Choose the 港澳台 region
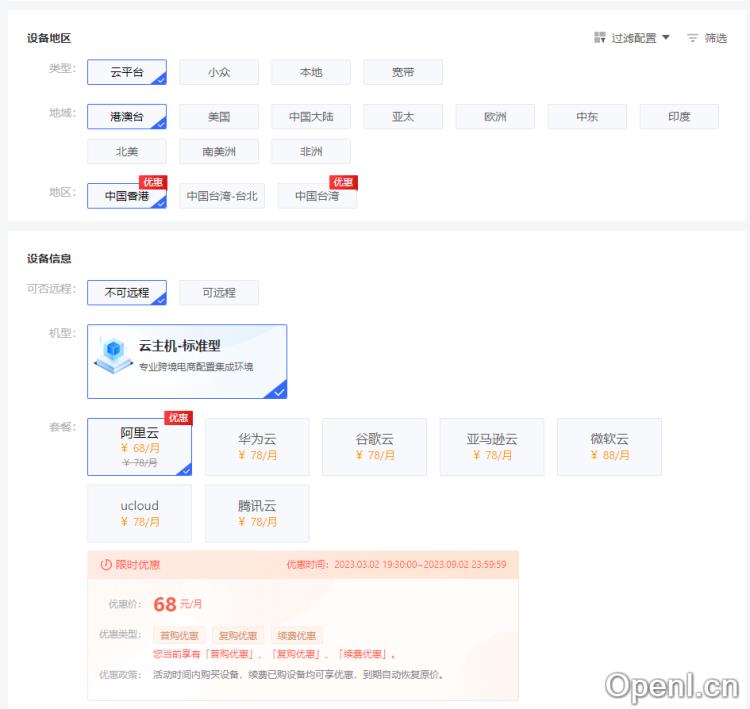 127,117
